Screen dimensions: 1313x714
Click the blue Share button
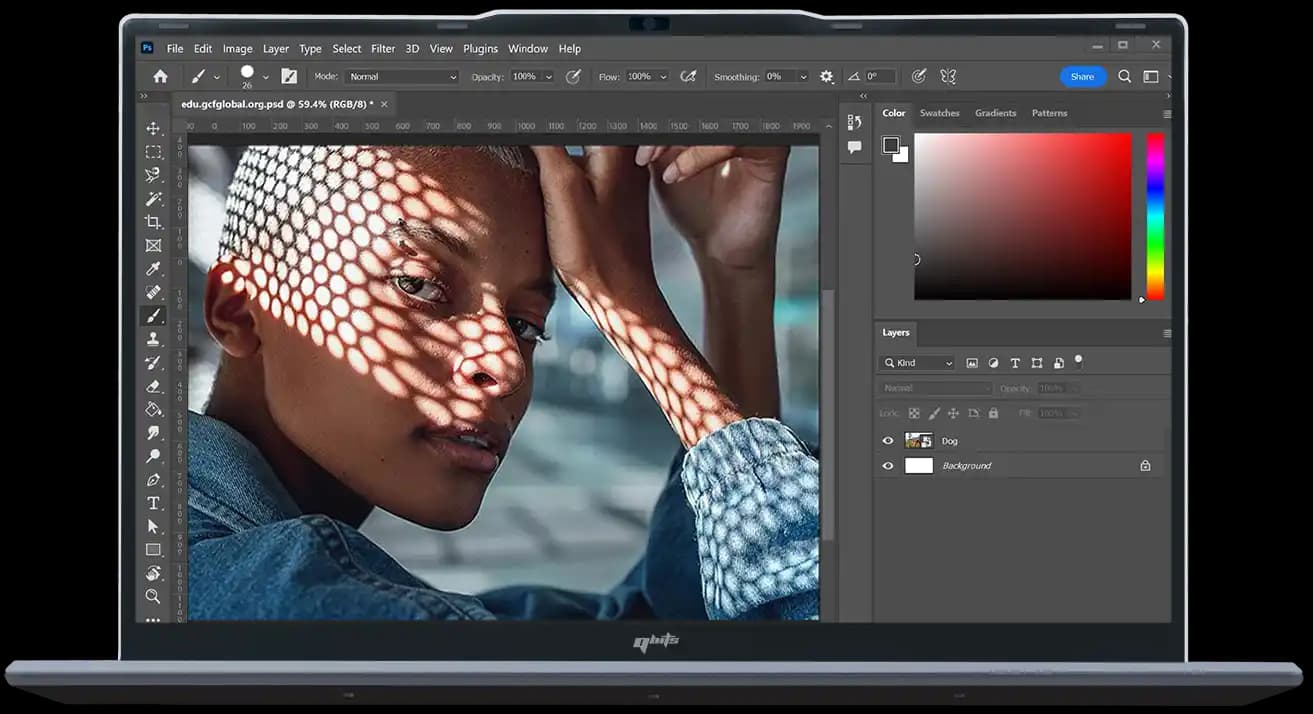(x=1082, y=77)
